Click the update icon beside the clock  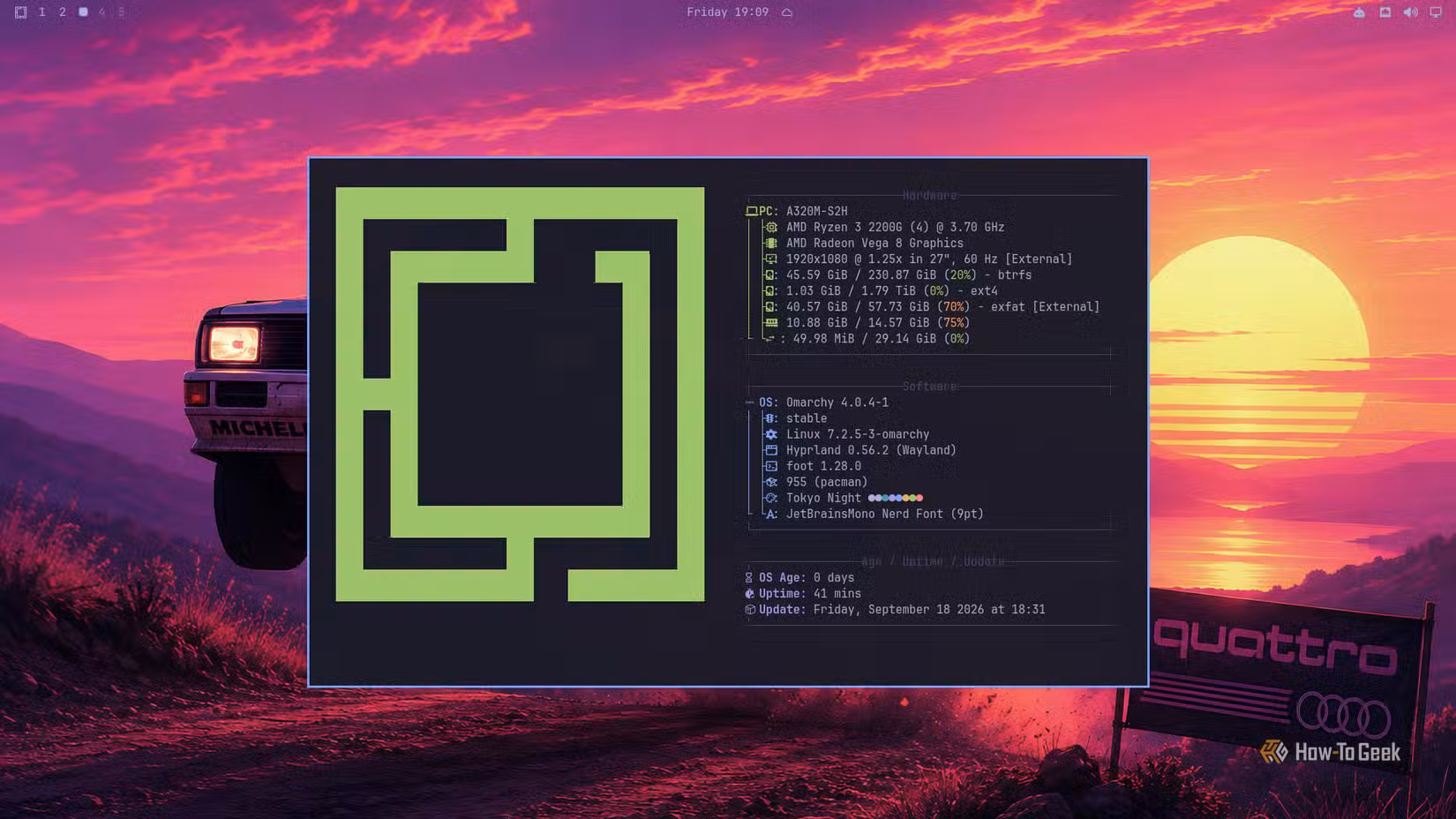click(787, 12)
